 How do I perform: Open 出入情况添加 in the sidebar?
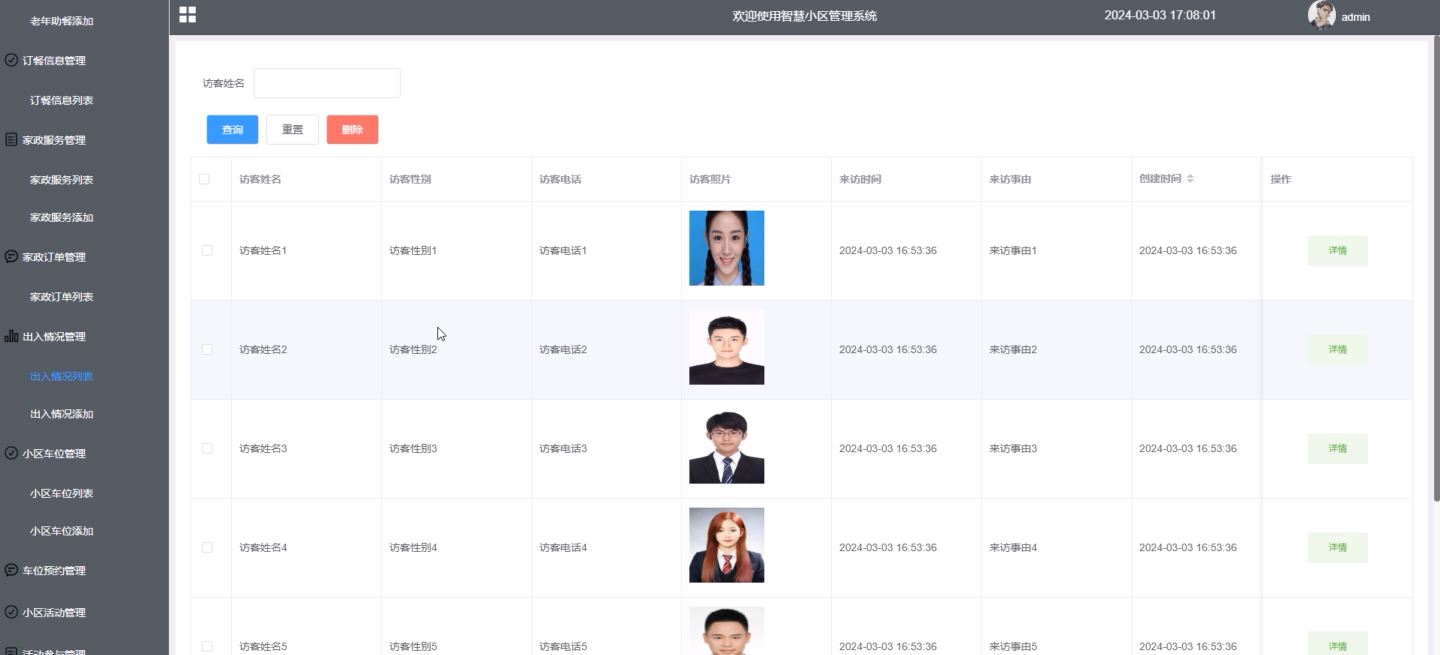tap(62, 414)
